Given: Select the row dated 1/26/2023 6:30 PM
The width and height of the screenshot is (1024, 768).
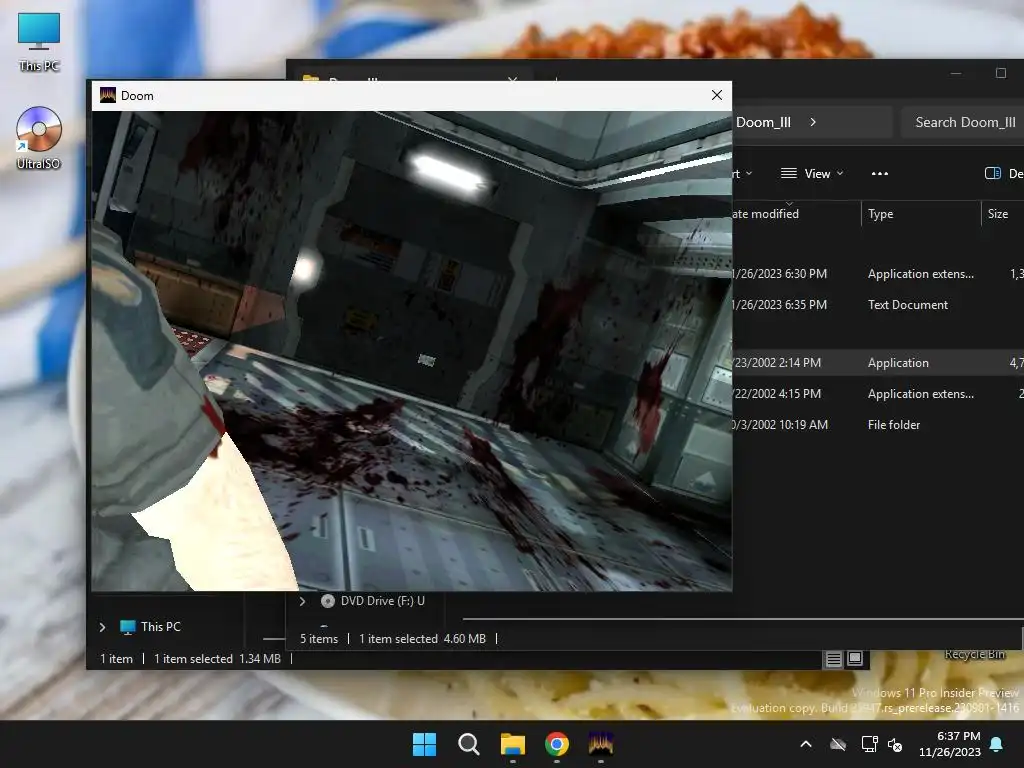Looking at the screenshot, I should click(x=878, y=274).
